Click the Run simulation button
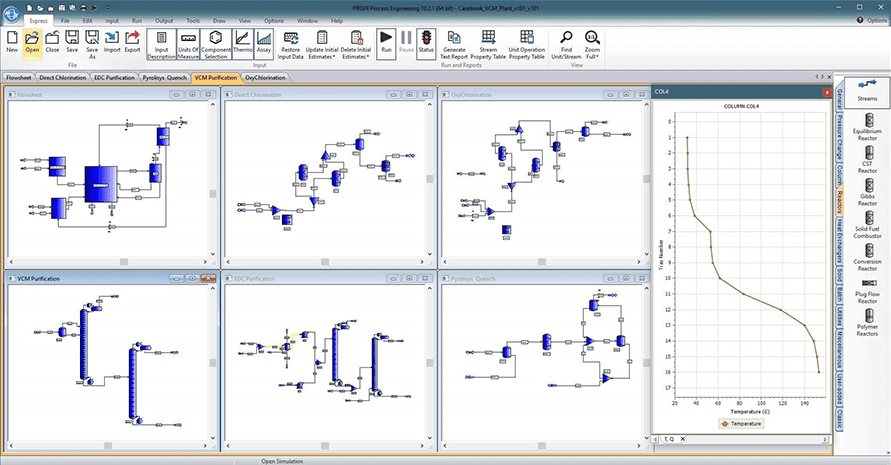The height and width of the screenshot is (465, 891). (386, 42)
